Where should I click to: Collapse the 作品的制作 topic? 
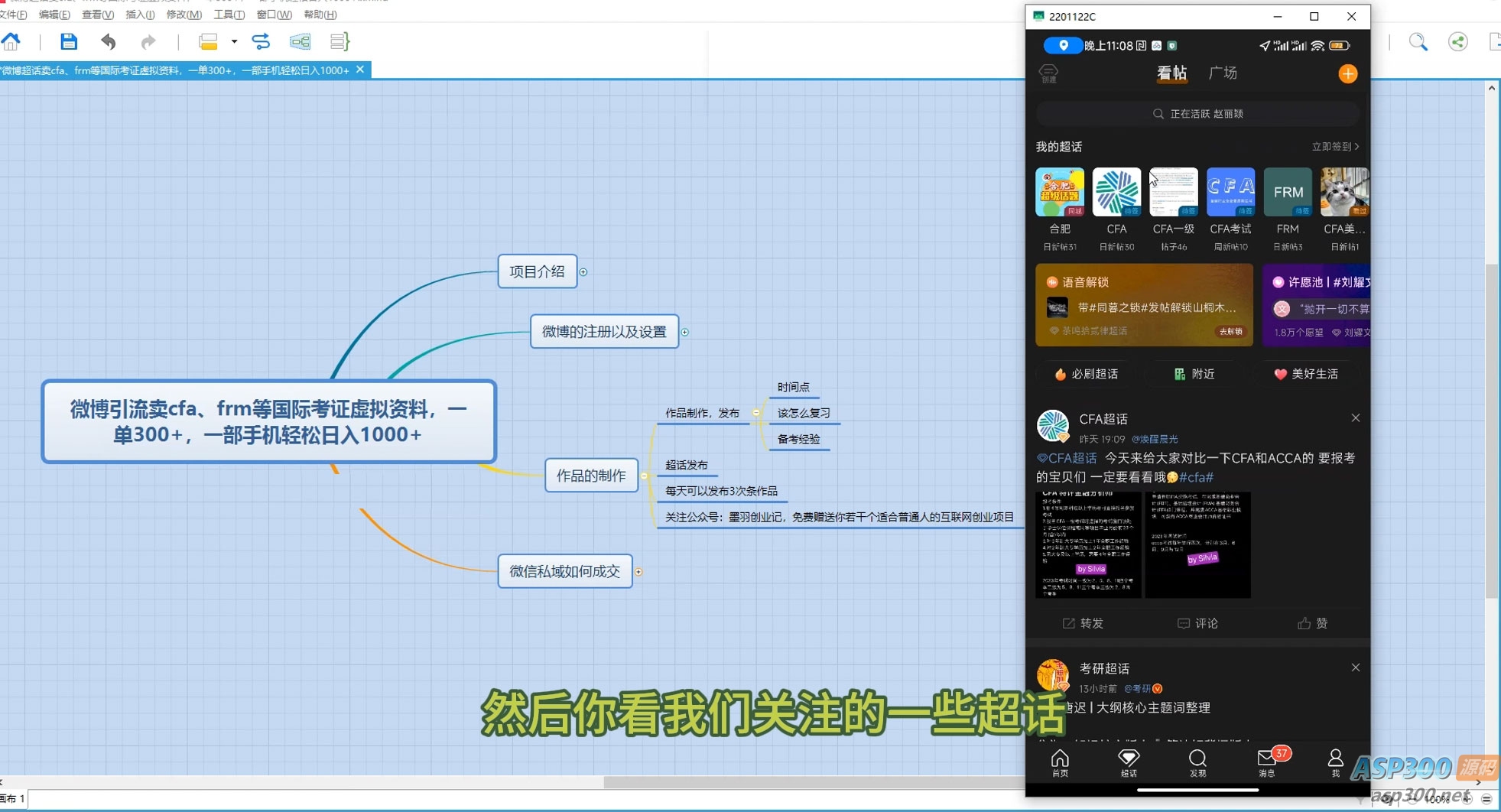[x=645, y=476]
